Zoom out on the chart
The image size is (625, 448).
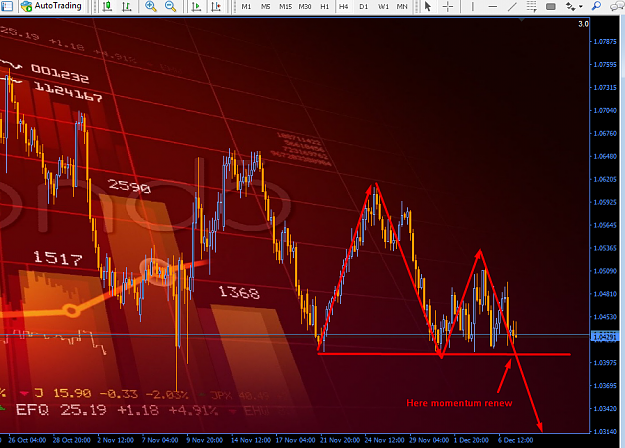[171, 6]
